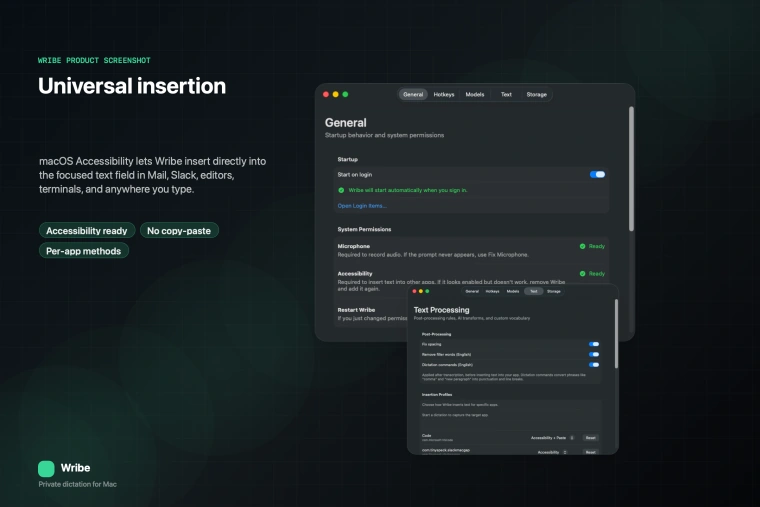Viewport: 760px width, 507px height.
Task: Switch to Hotkeys tab in General window
Action: pyautogui.click(x=444, y=94)
